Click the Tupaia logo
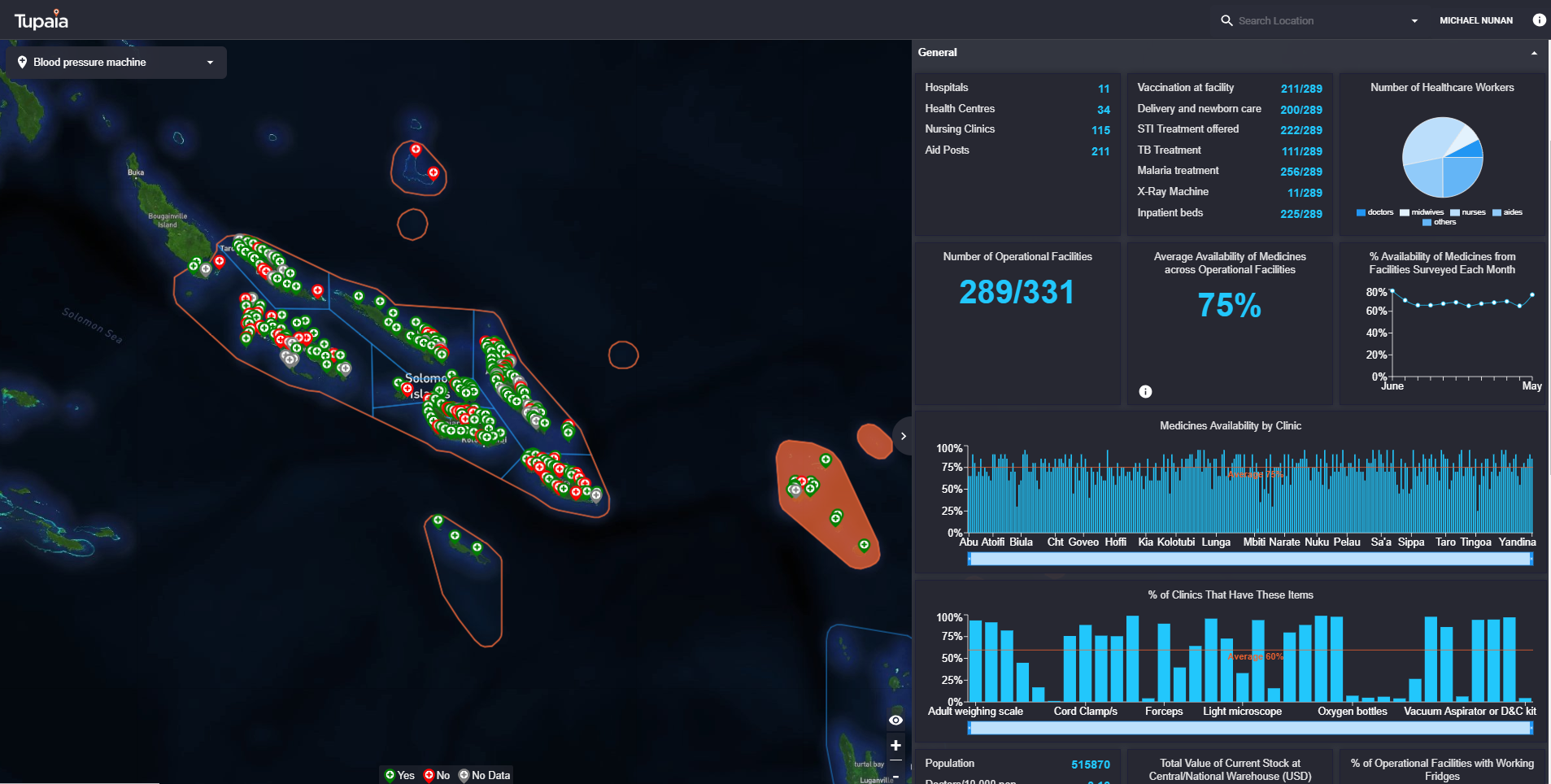 pyautogui.click(x=41, y=20)
